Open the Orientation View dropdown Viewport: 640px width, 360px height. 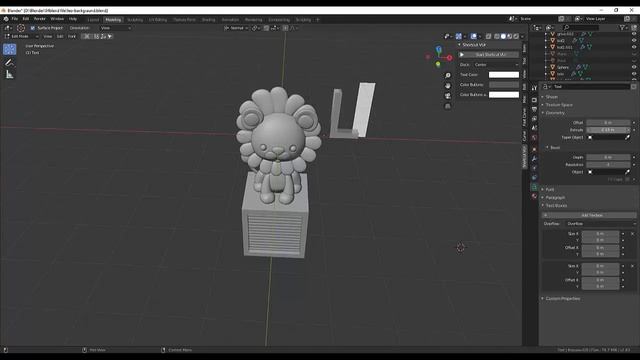[116, 28]
